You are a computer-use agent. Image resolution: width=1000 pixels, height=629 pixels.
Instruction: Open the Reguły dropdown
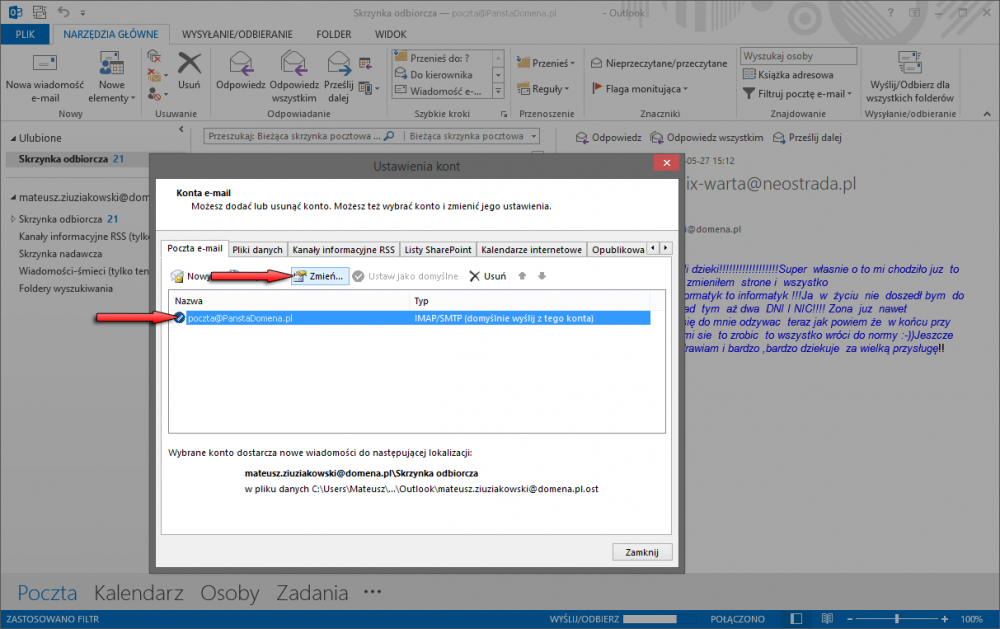(543, 89)
